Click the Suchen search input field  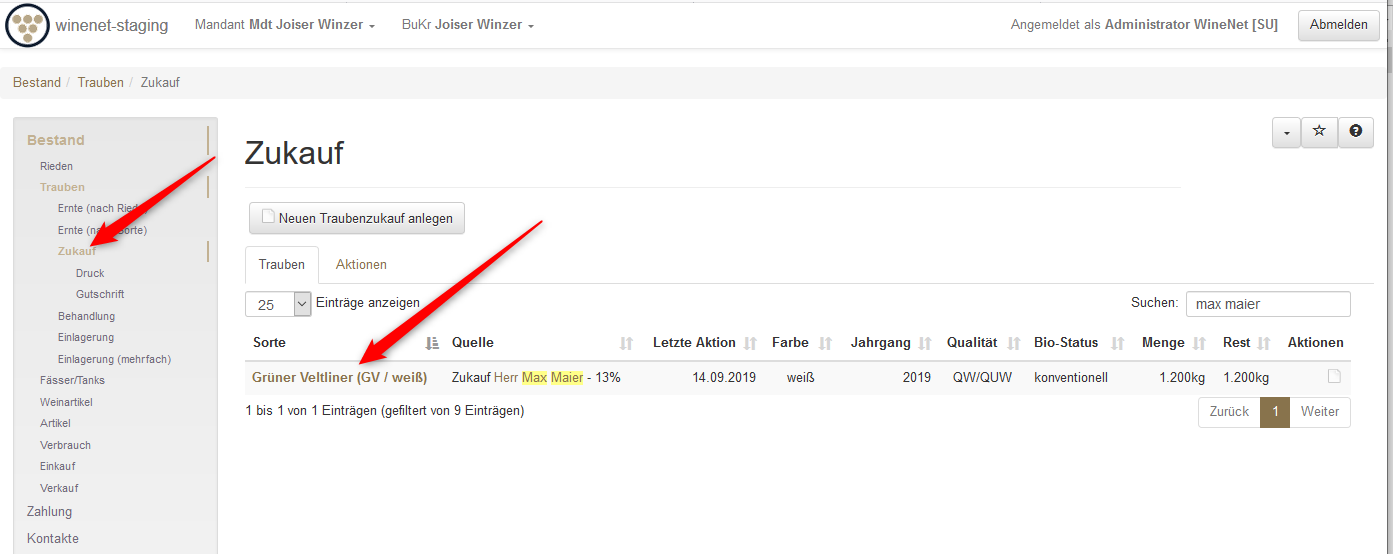pos(1267,304)
